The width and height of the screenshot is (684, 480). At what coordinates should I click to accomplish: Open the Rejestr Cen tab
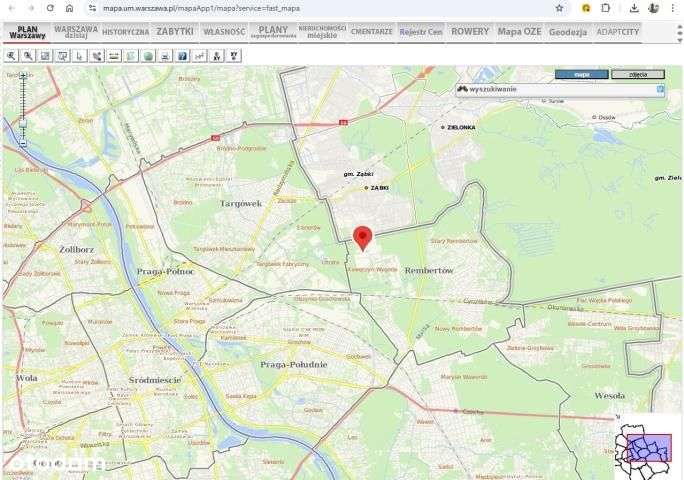[x=421, y=32]
